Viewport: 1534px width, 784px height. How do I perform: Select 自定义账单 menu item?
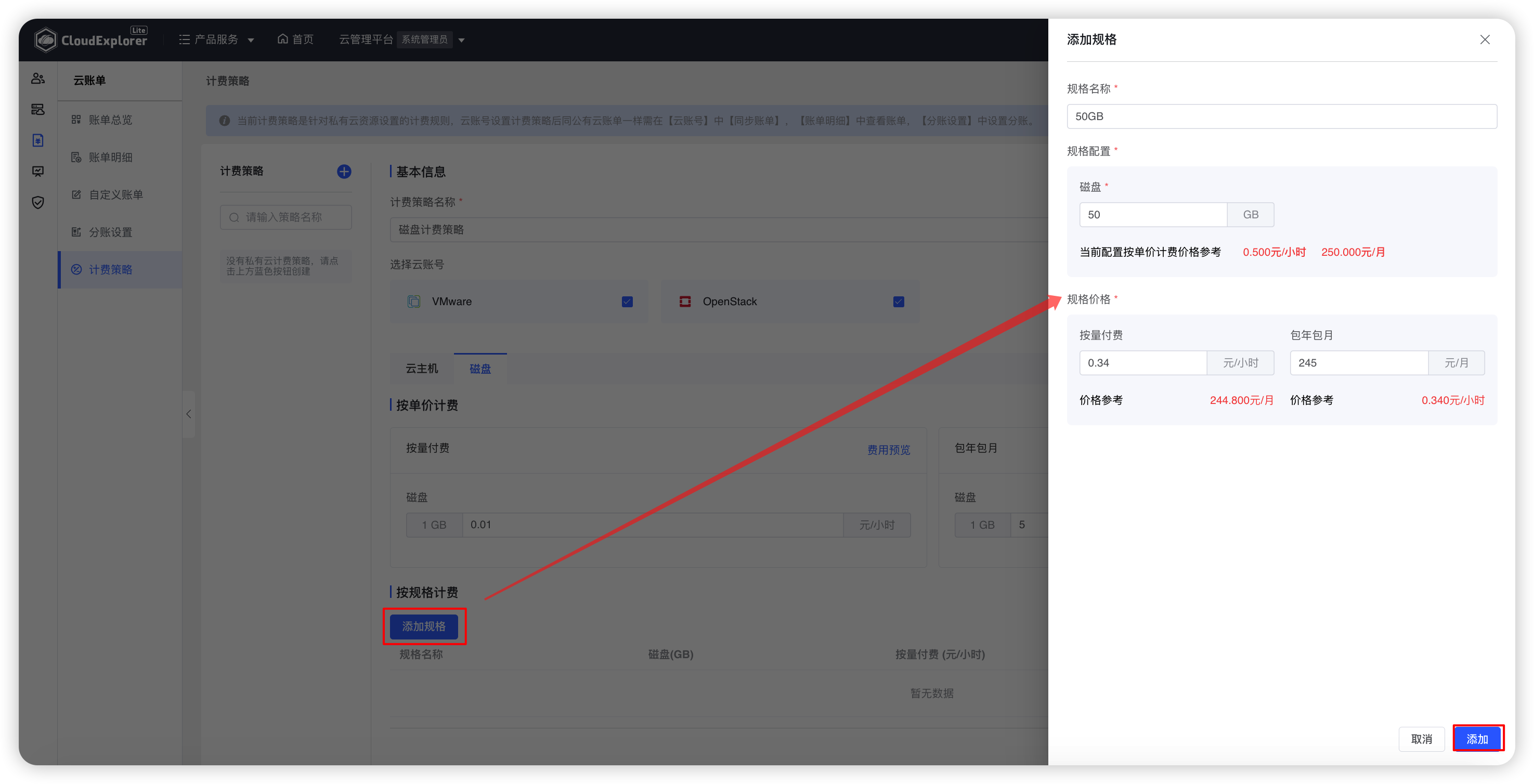(120, 194)
